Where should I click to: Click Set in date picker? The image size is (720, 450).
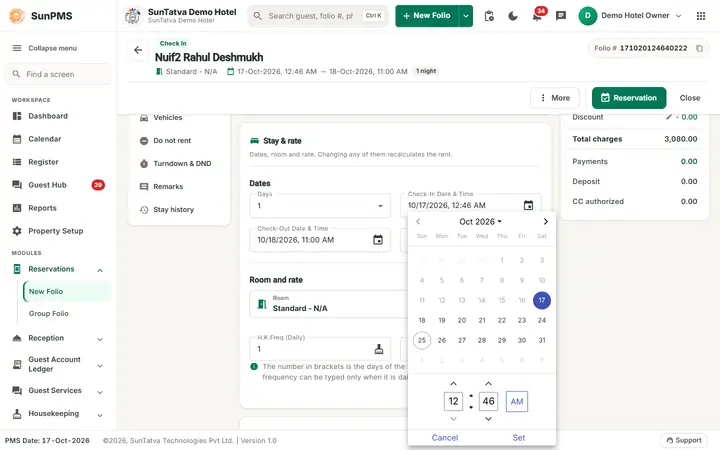coord(518,438)
